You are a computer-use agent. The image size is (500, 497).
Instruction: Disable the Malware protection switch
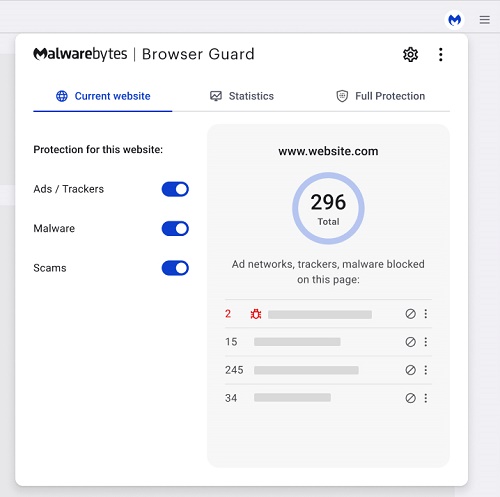coord(175,229)
